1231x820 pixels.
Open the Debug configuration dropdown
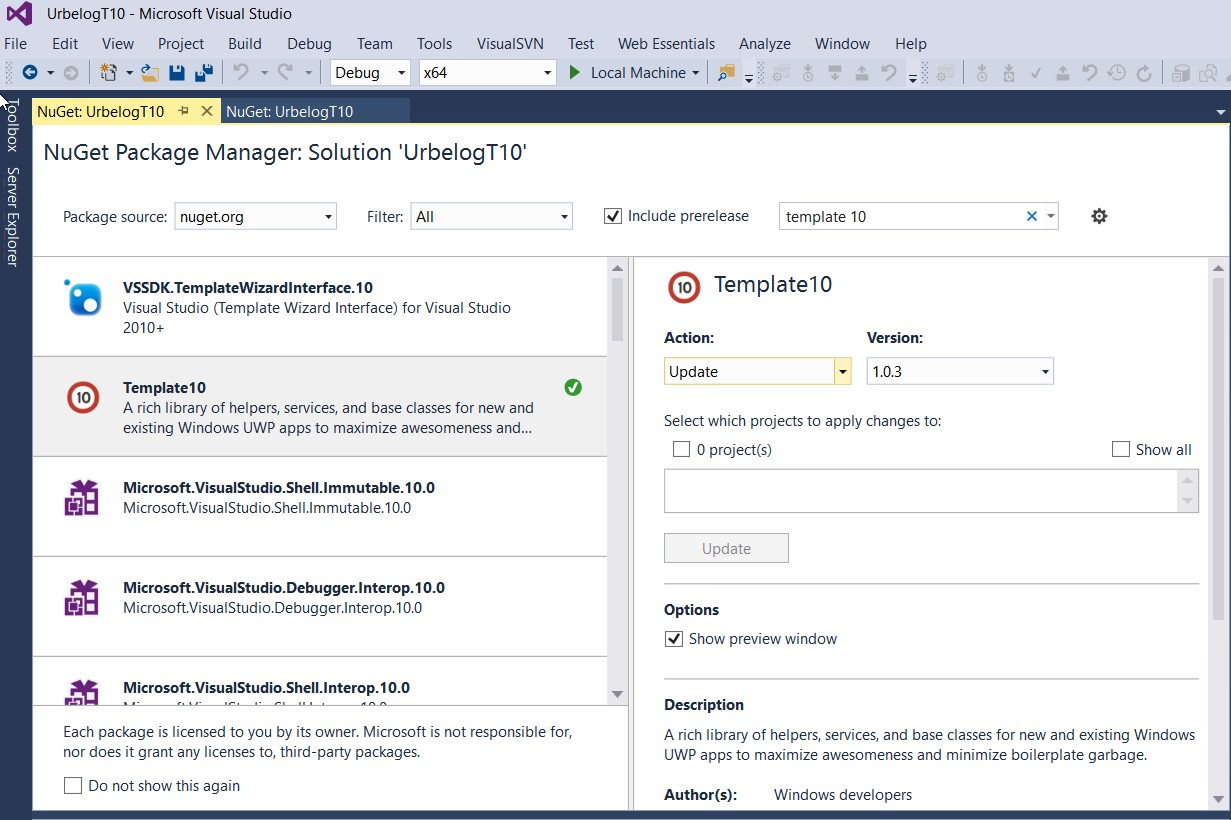tap(370, 72)
